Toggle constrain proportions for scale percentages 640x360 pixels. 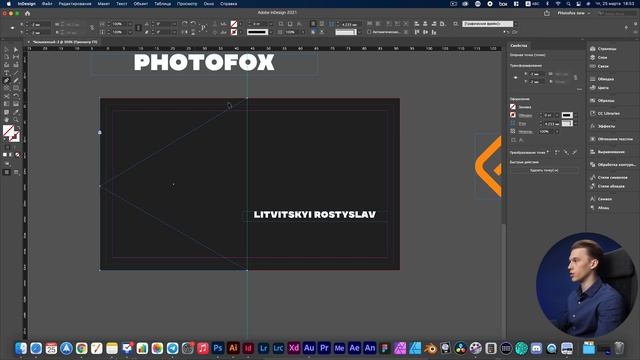click(138, 28)
